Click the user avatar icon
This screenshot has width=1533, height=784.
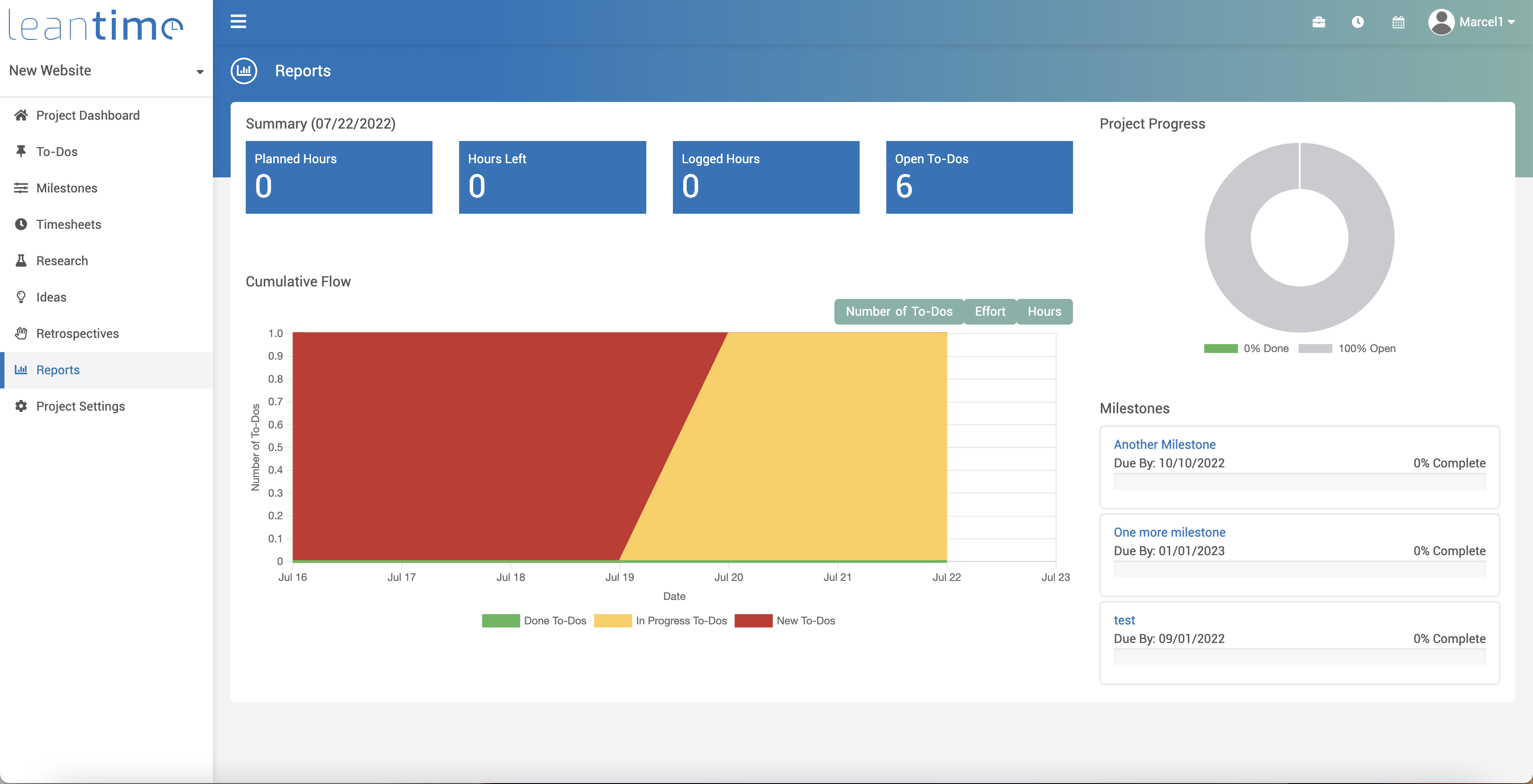pos(1441,22)
